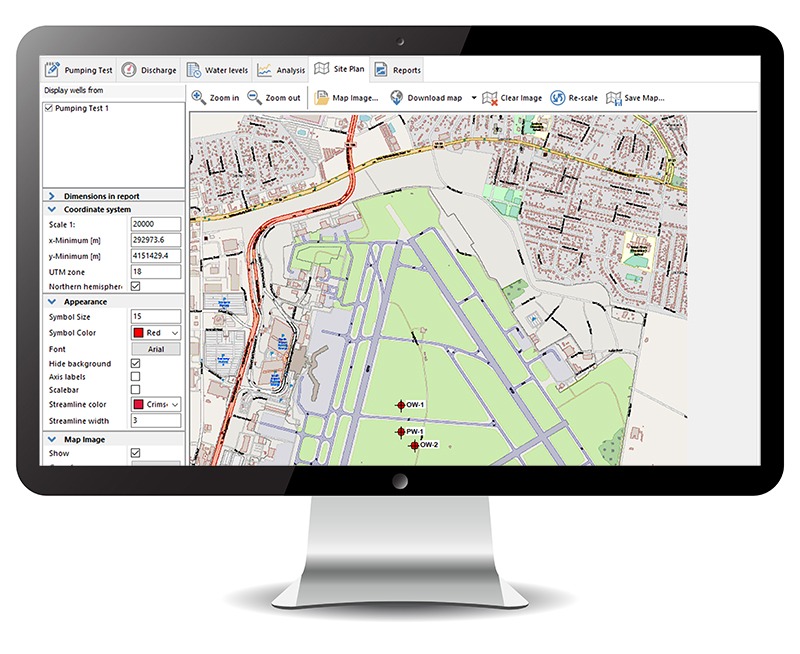This screenshot has height=654, width=800.
Task: Open the Analysis tab
Action: click(281, 70)
